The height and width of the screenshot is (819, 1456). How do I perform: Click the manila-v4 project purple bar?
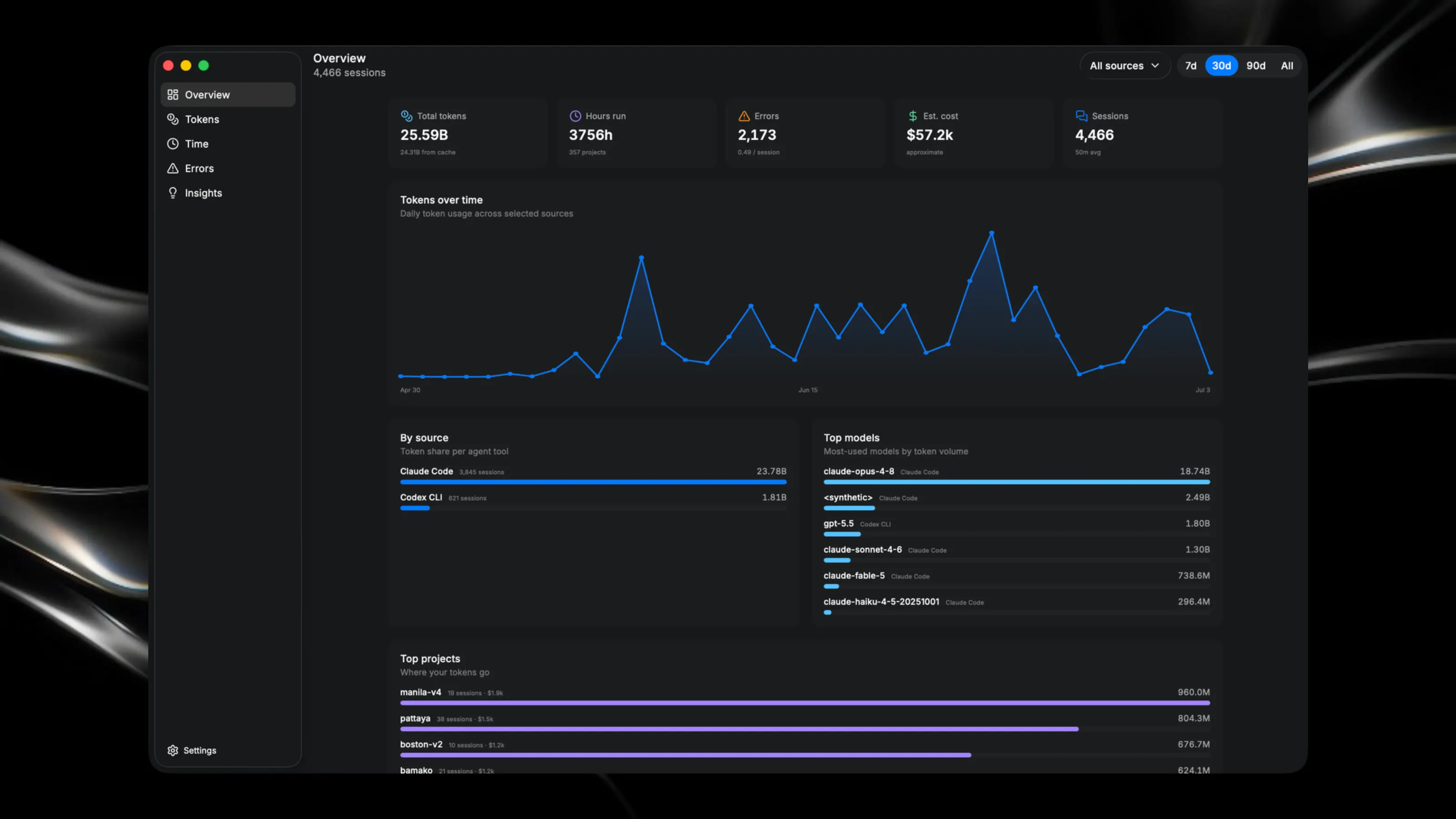[x=805, y=703]
